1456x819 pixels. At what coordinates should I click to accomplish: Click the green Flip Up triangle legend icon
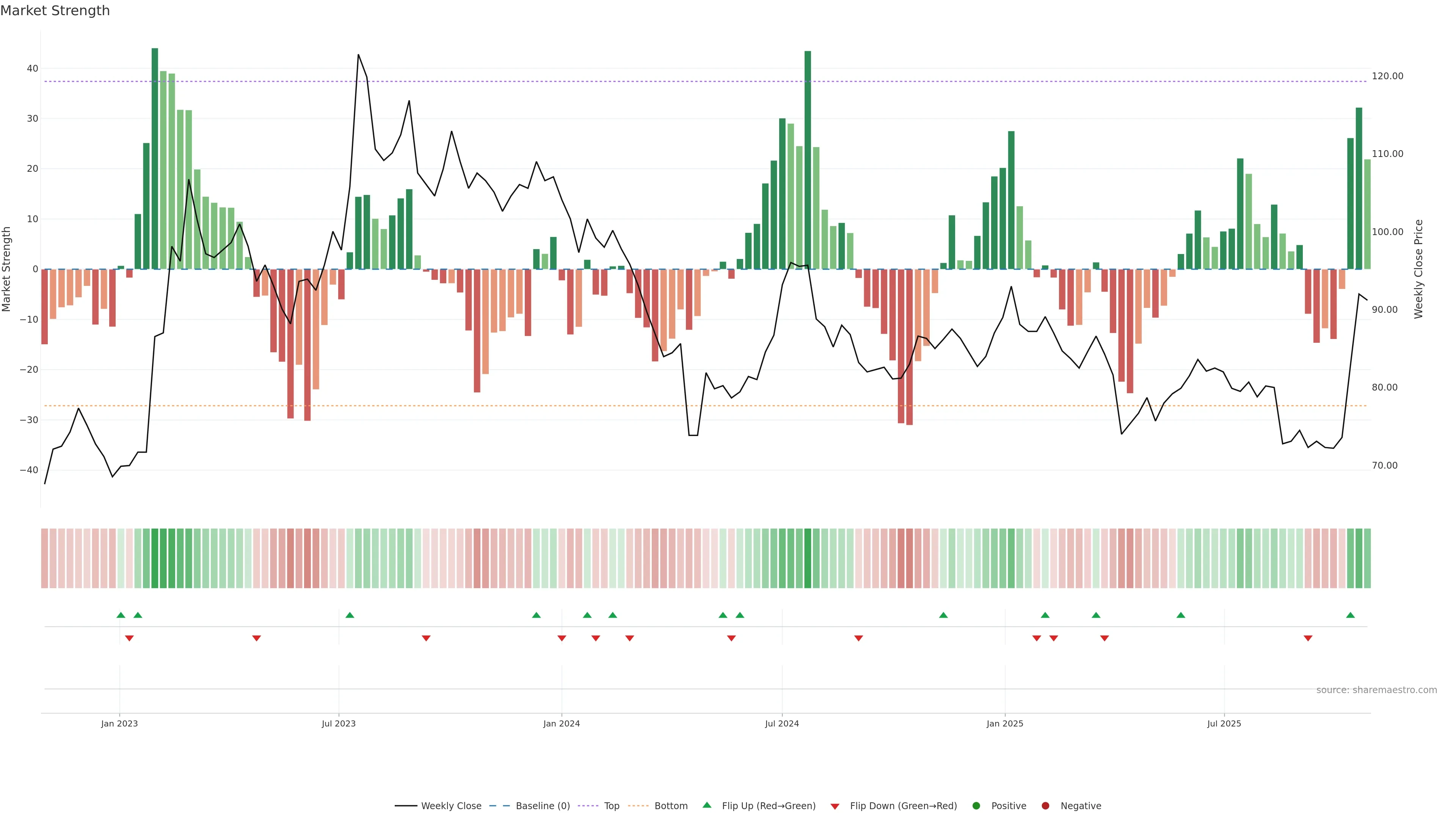coord(706,805)
